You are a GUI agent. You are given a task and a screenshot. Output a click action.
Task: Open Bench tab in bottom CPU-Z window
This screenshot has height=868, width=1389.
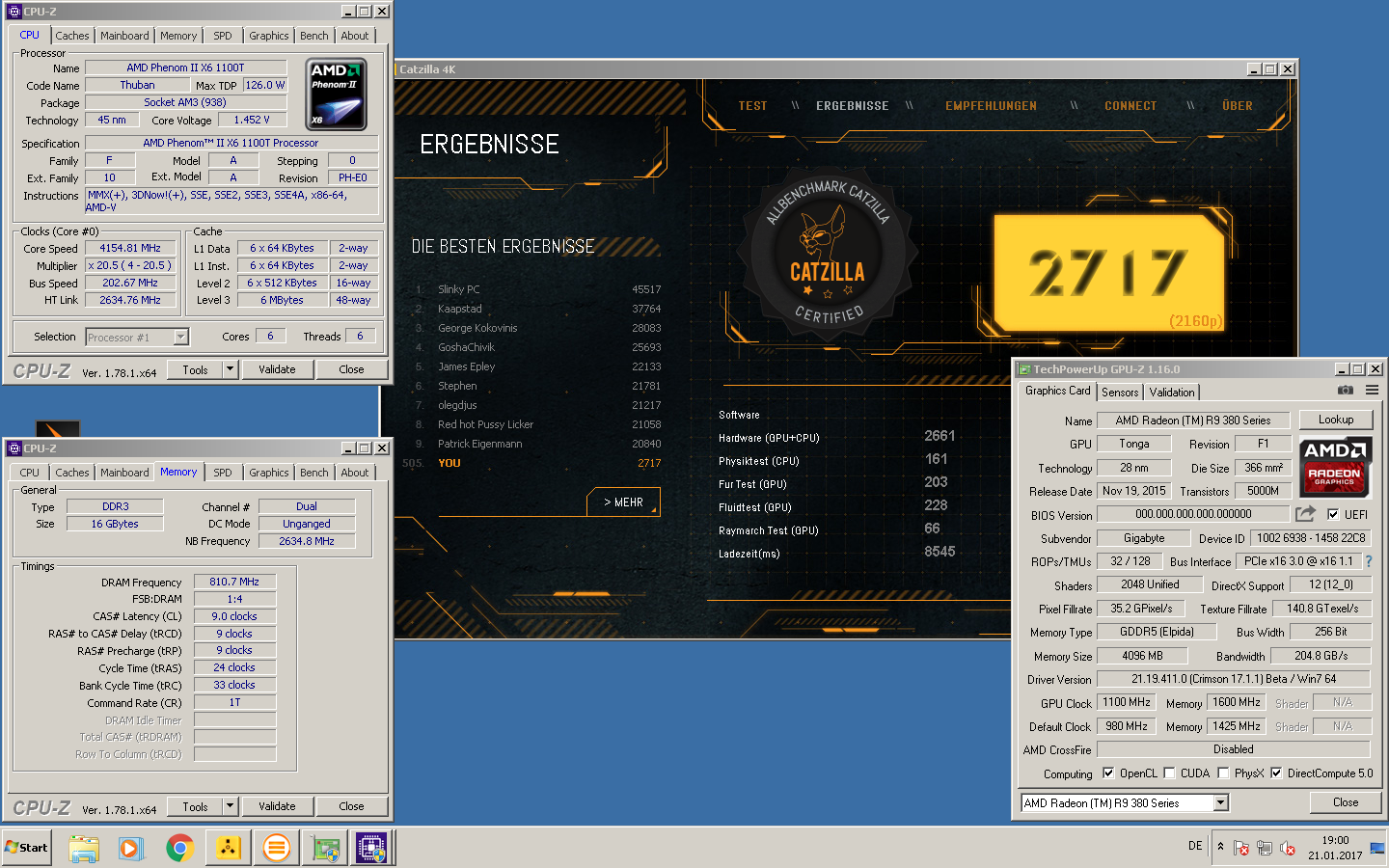[x=314, y=473]
